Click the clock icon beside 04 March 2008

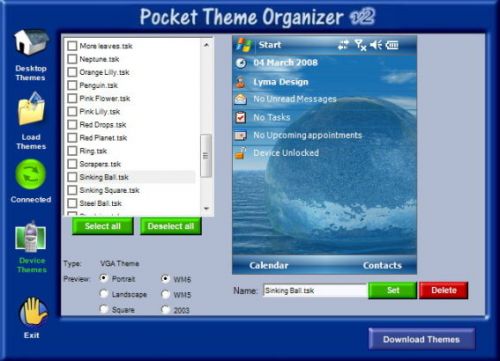click(241, 63)
